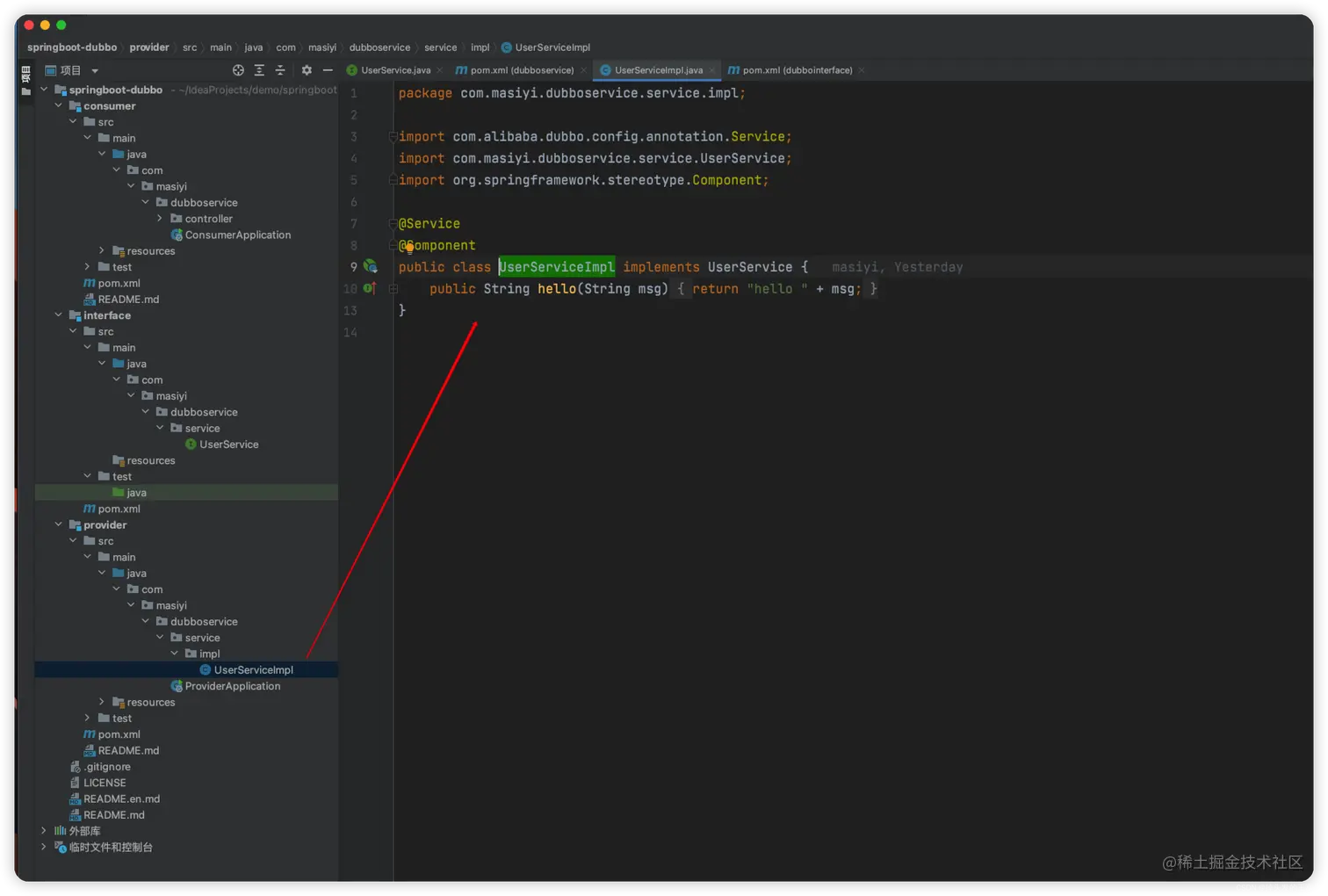Image resolution: width=1328 pixels, height=896 pixels.
Task: Click the locate current file crosshair icon
Action: point(238,70)
